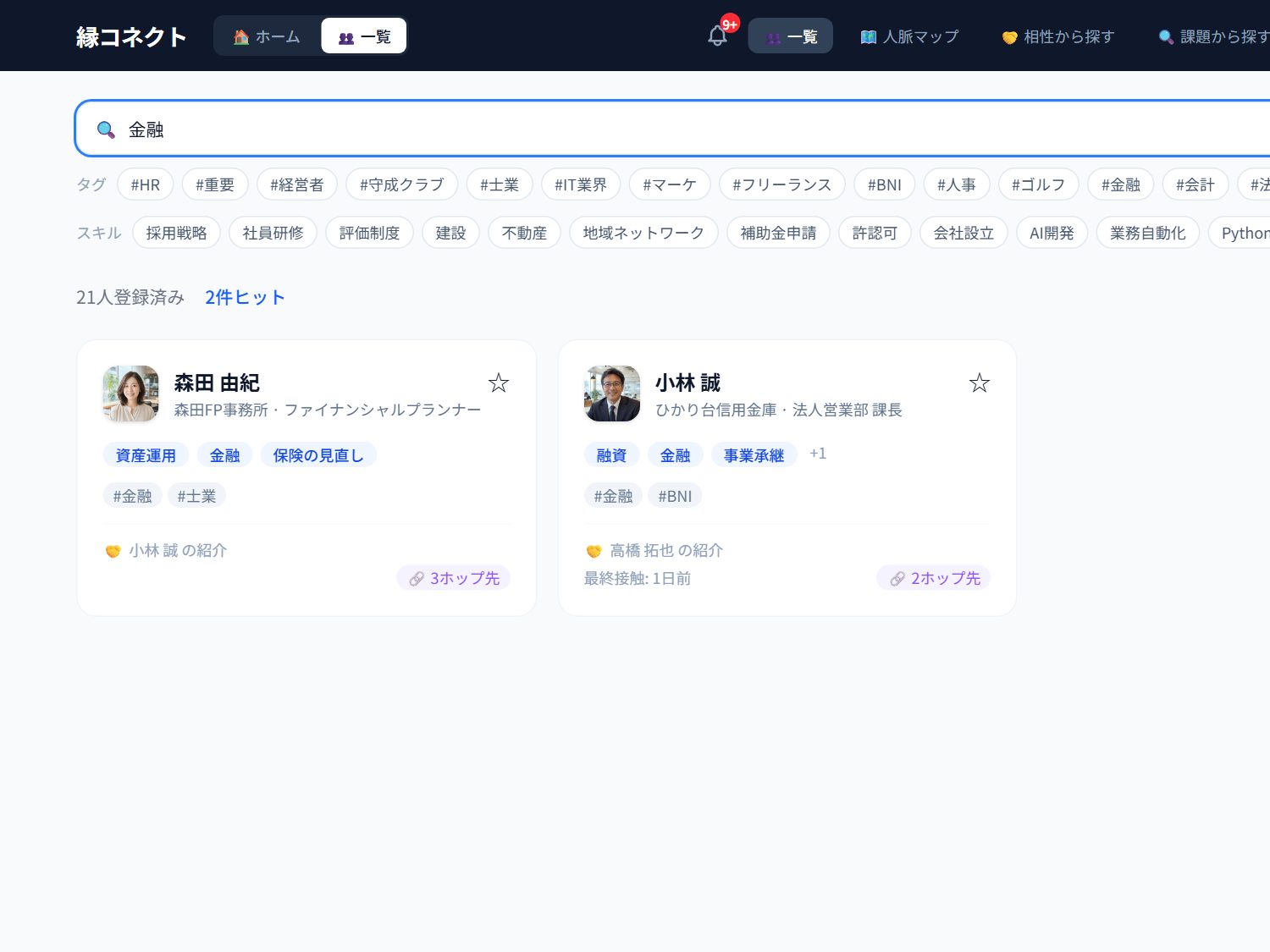Open 相性から探す in the navigation

coord(1058,36)
